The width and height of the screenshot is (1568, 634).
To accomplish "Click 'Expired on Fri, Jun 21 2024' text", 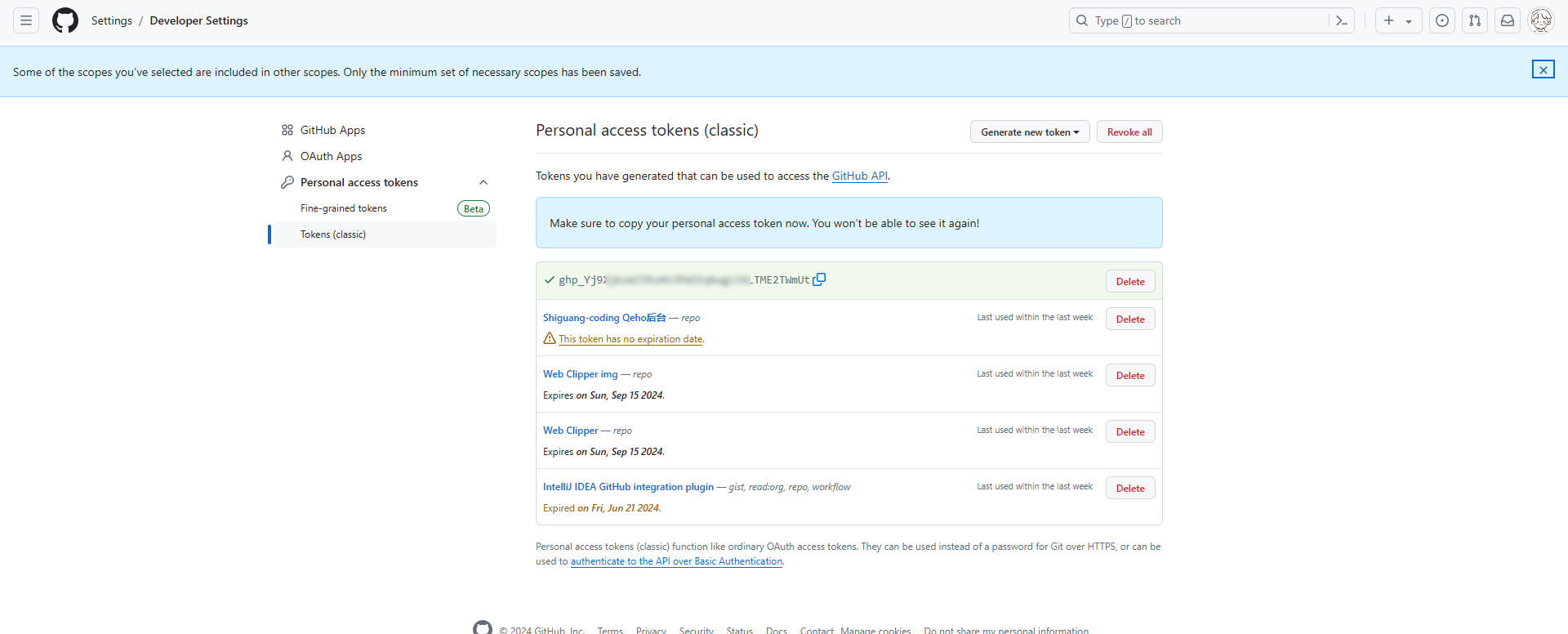I will pos(602,508).
